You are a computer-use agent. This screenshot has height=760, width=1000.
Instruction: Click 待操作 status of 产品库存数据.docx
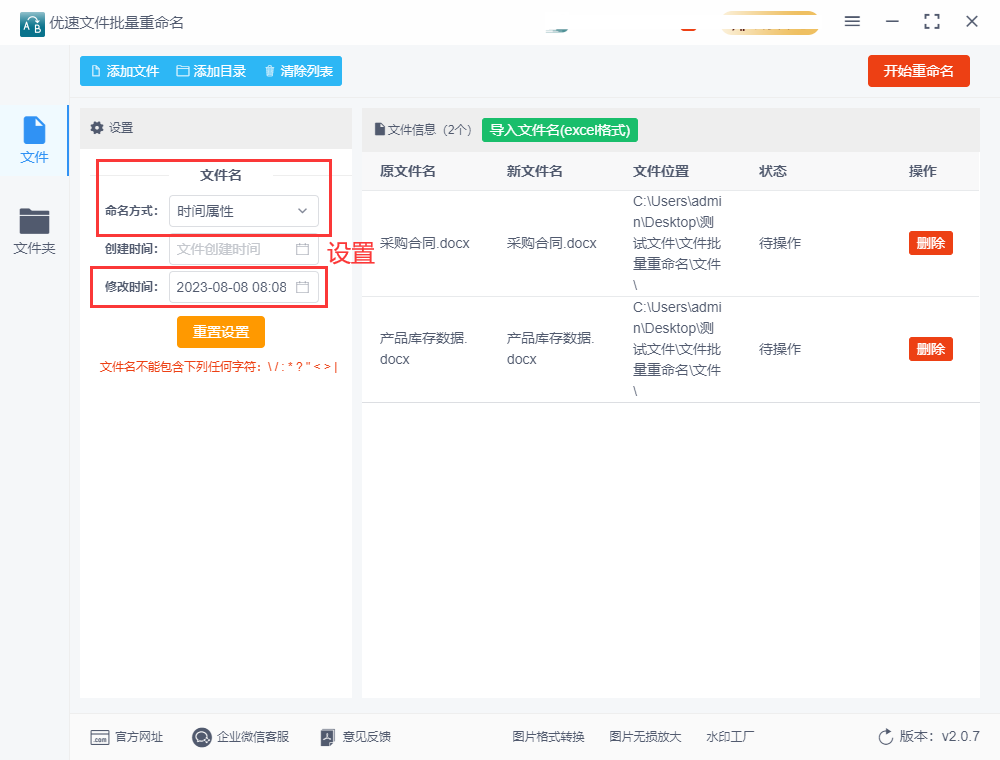(779, 349)
